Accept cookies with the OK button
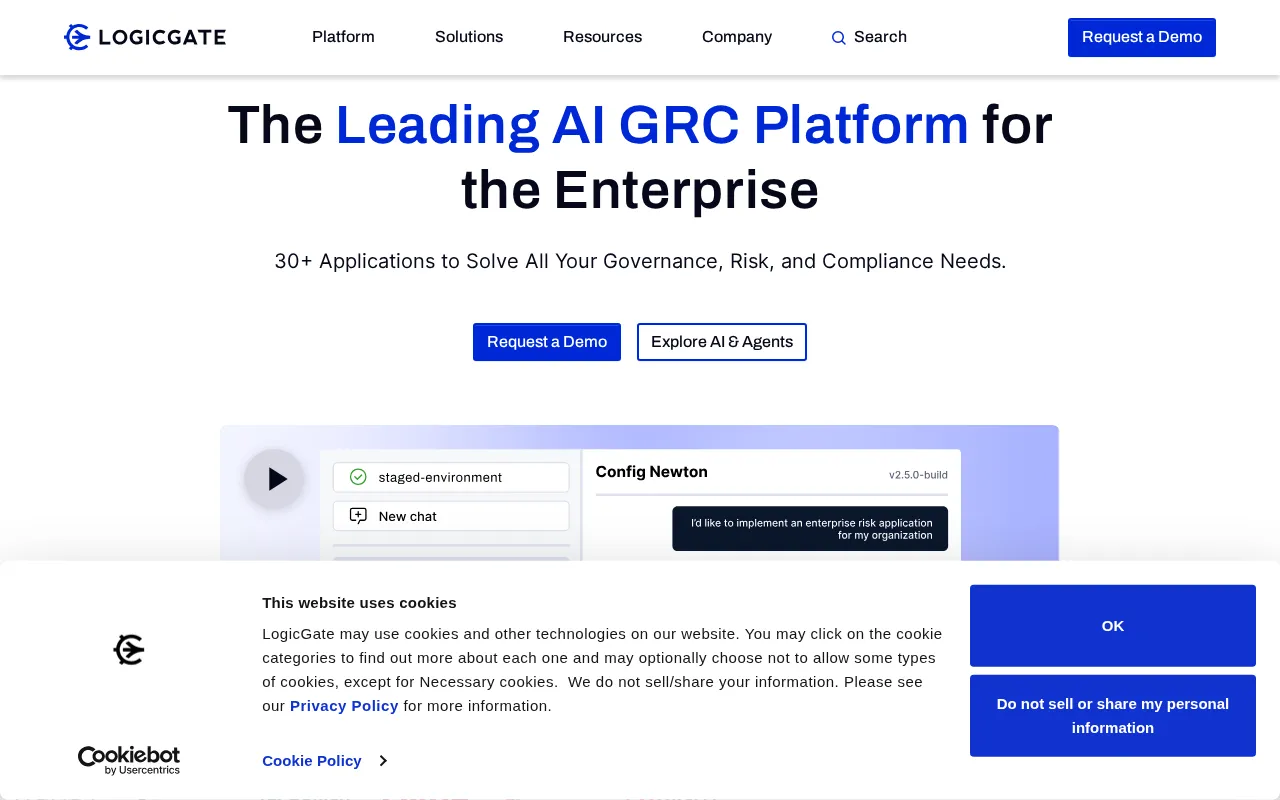 tap(1113, 626)
